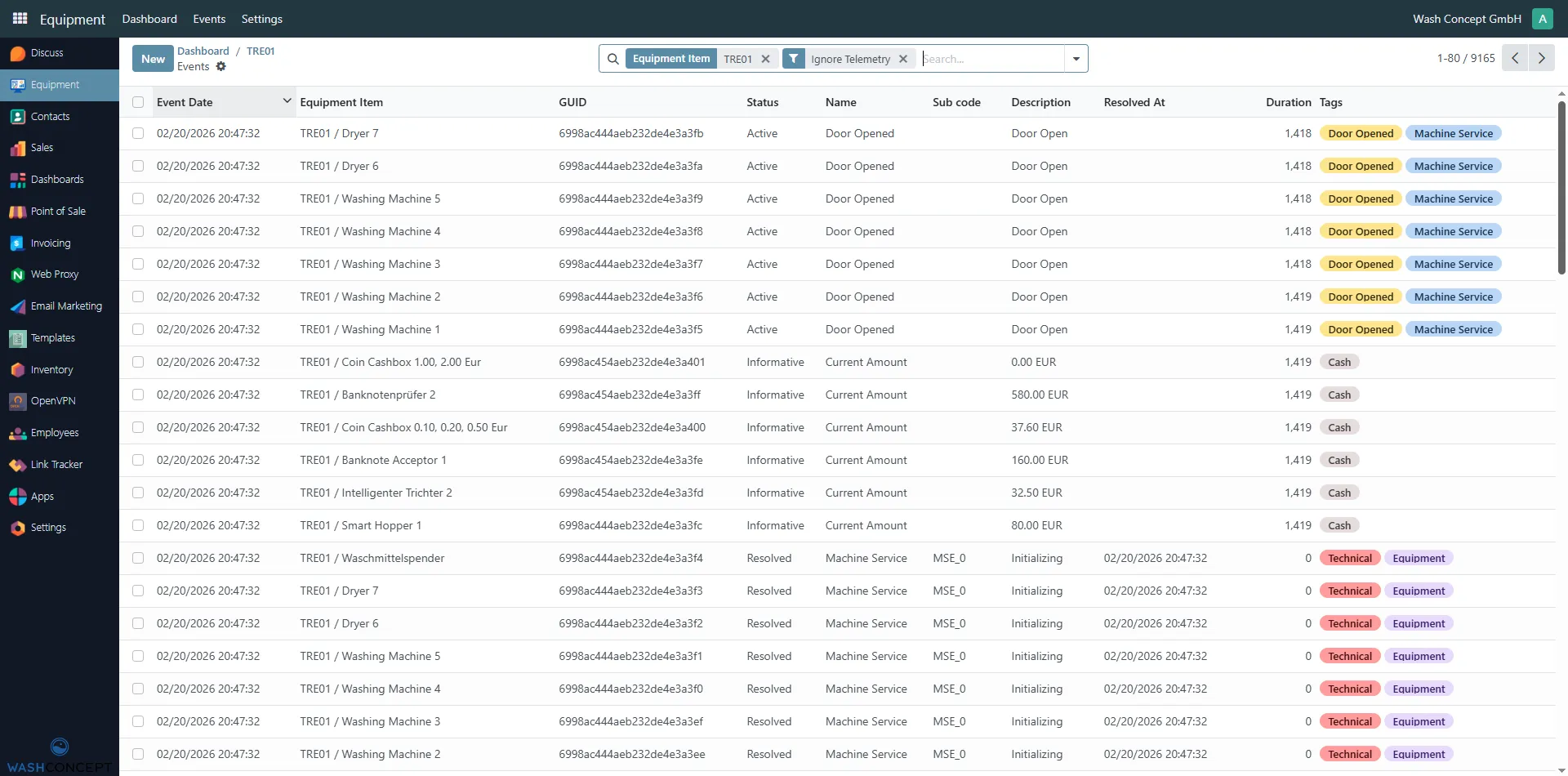
Task: Select the TRE01 / Dryer 7 Active row checkbox
Action: click(x=138, y=133)
